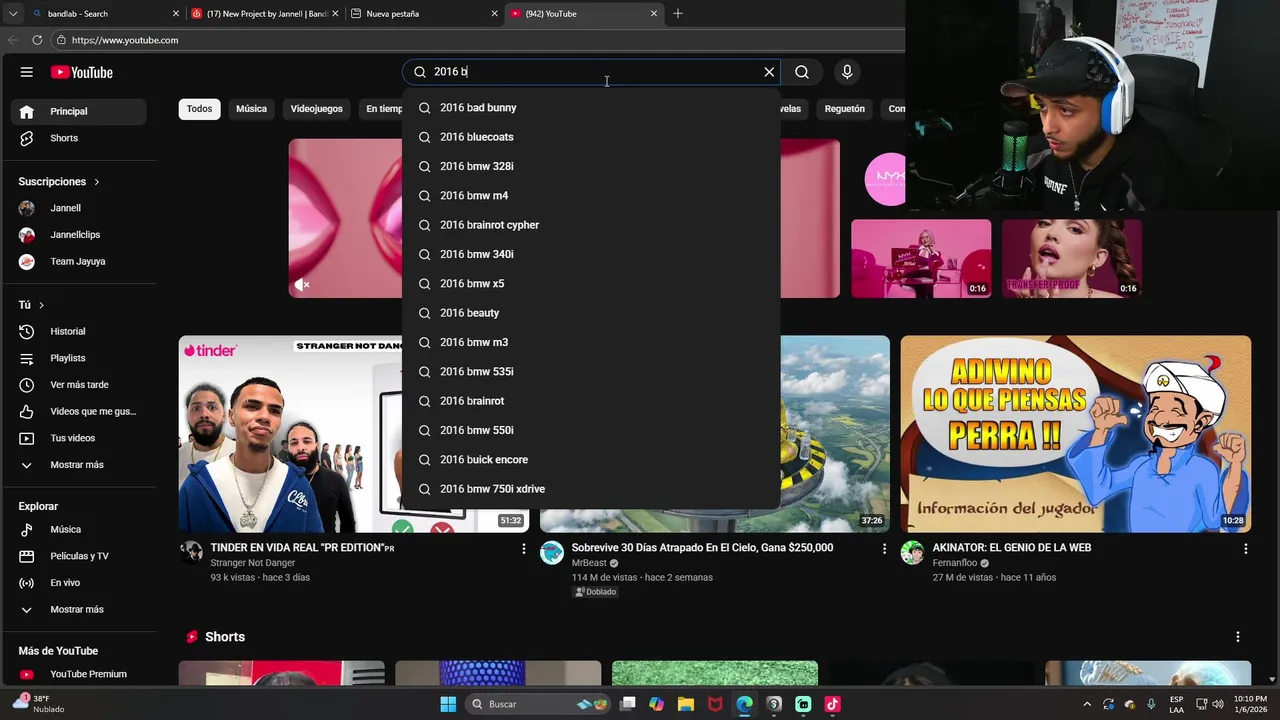
Task: Expand the Tú section chevron
Action: point(41,305)
